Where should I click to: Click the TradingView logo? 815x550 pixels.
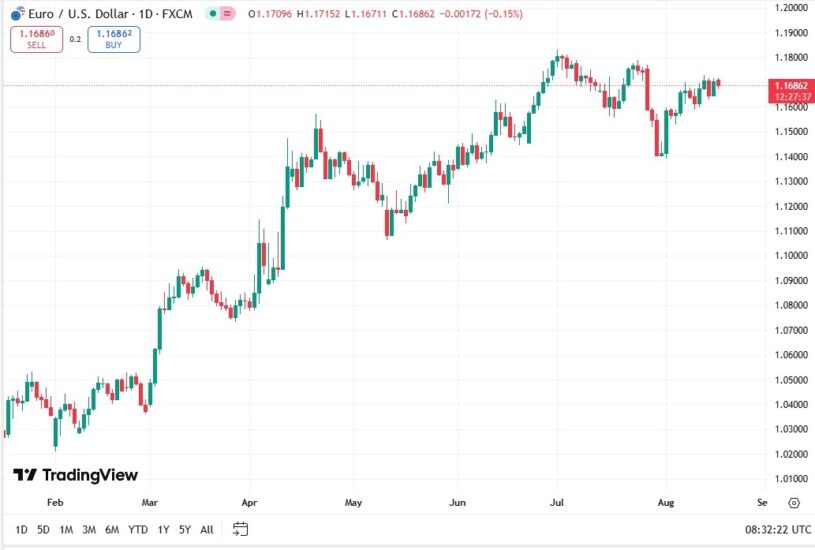pyautogui.click(x=76, y=475)
